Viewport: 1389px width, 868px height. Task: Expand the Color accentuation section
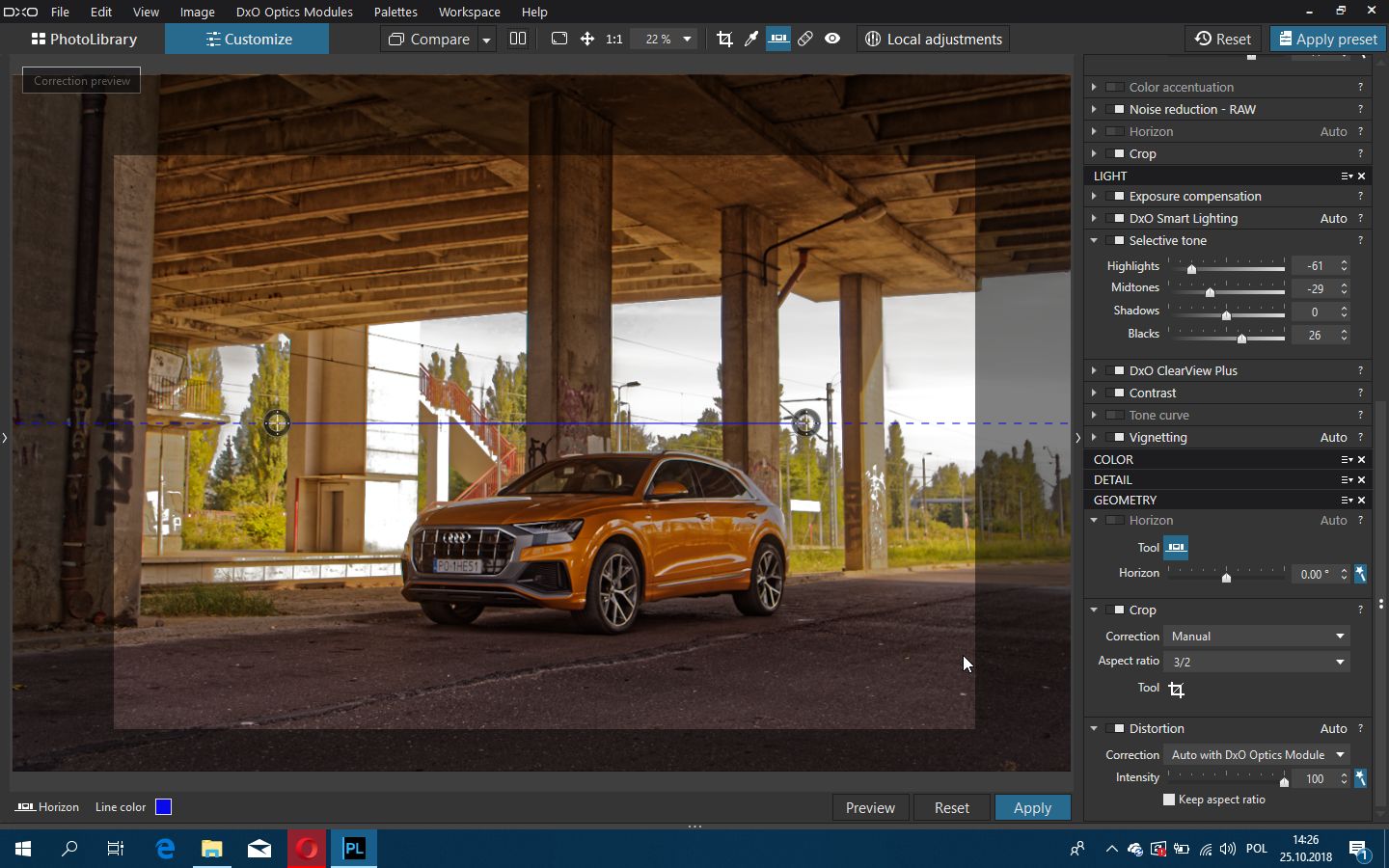tap(1094, 87)
